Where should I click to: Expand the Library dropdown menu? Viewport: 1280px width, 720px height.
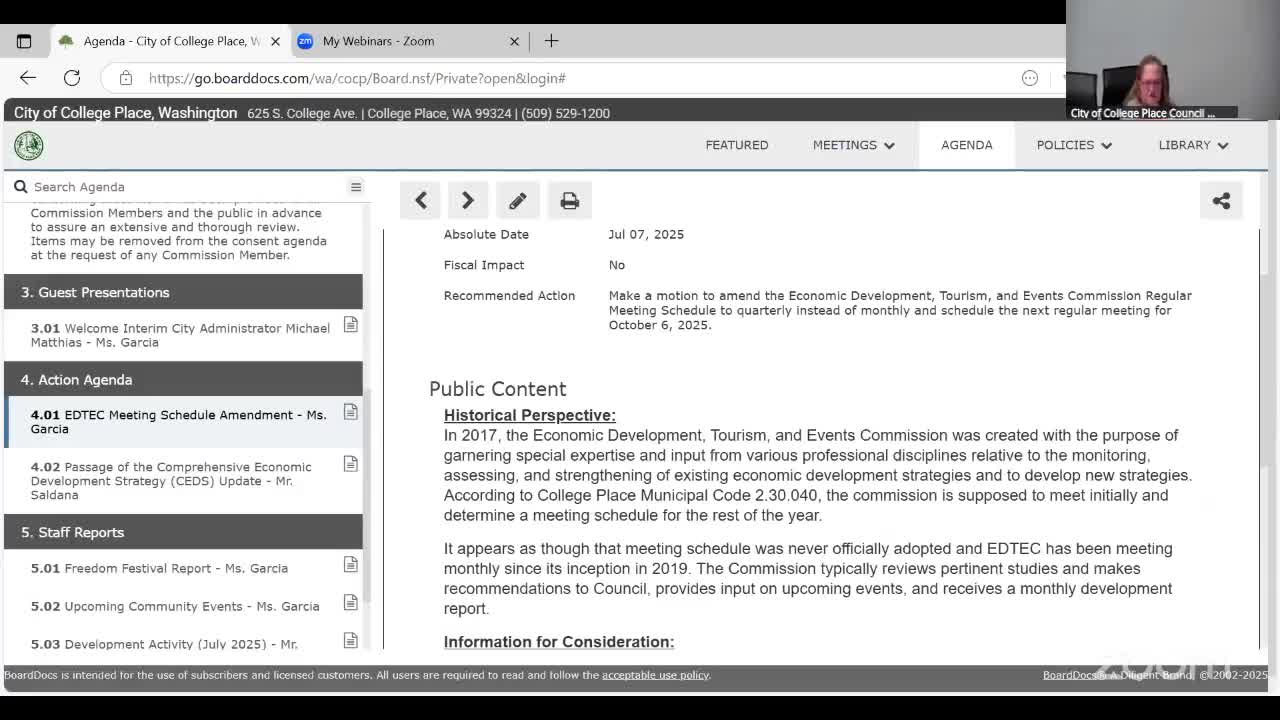pos(1194,145)
